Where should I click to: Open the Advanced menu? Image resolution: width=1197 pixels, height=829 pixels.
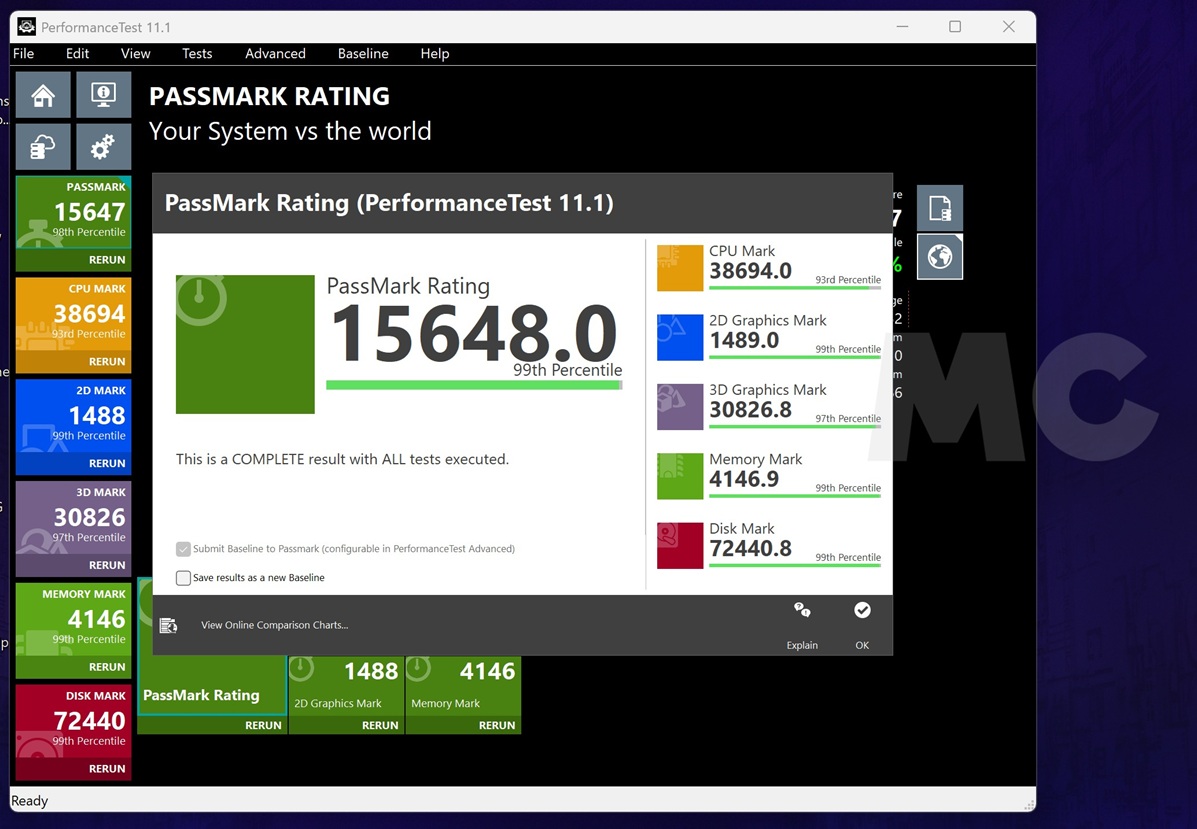[276, 53]
